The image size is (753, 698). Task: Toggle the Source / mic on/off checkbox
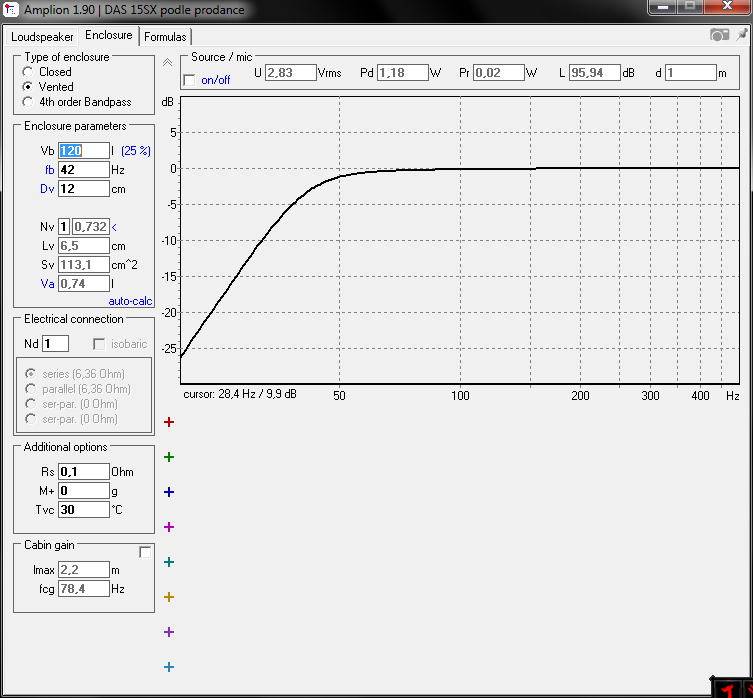[190, 80]
